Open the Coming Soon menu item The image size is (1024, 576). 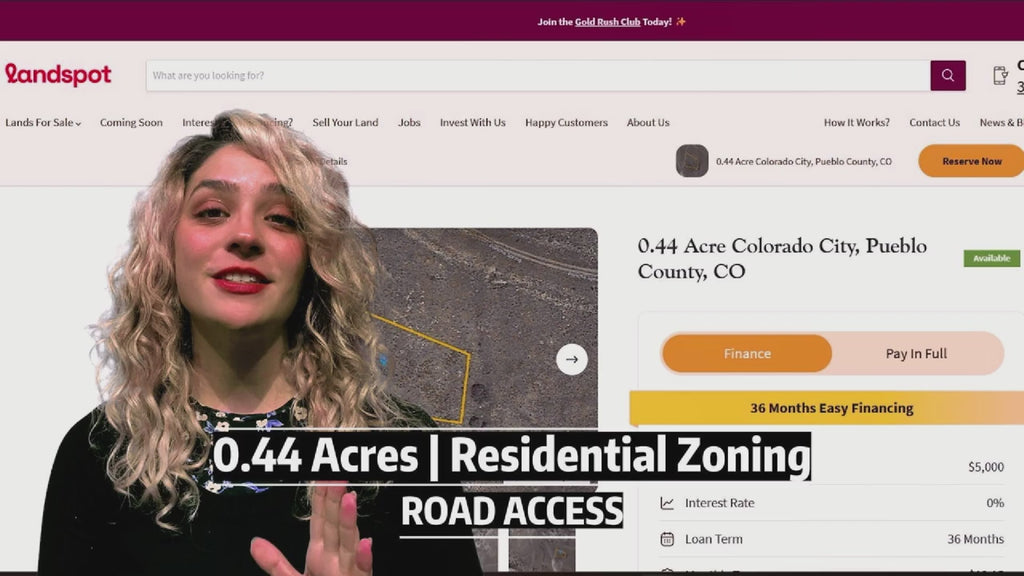pyautogui.click(x=131, y=122)
